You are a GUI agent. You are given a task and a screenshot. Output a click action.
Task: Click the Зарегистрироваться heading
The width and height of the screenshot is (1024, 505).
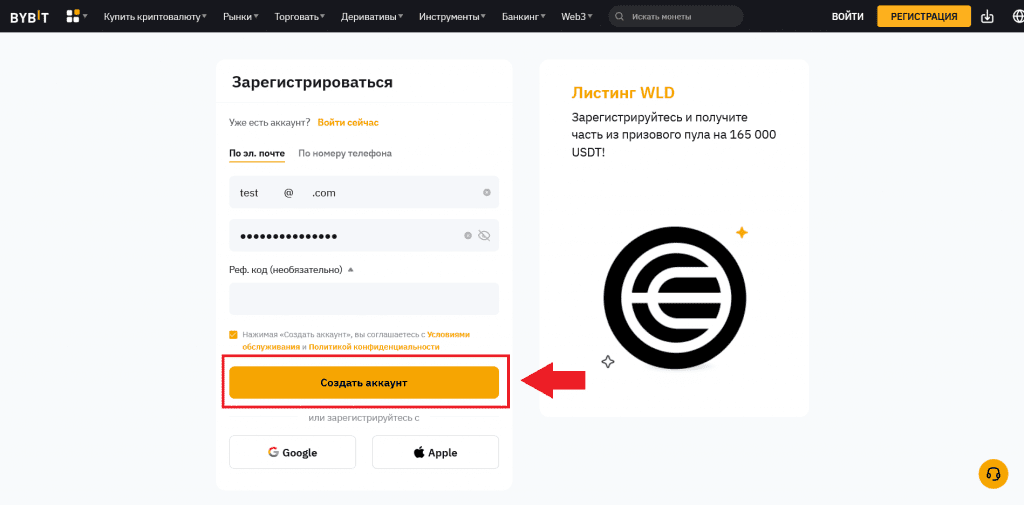pyautogui.click(x=312, y=82)
